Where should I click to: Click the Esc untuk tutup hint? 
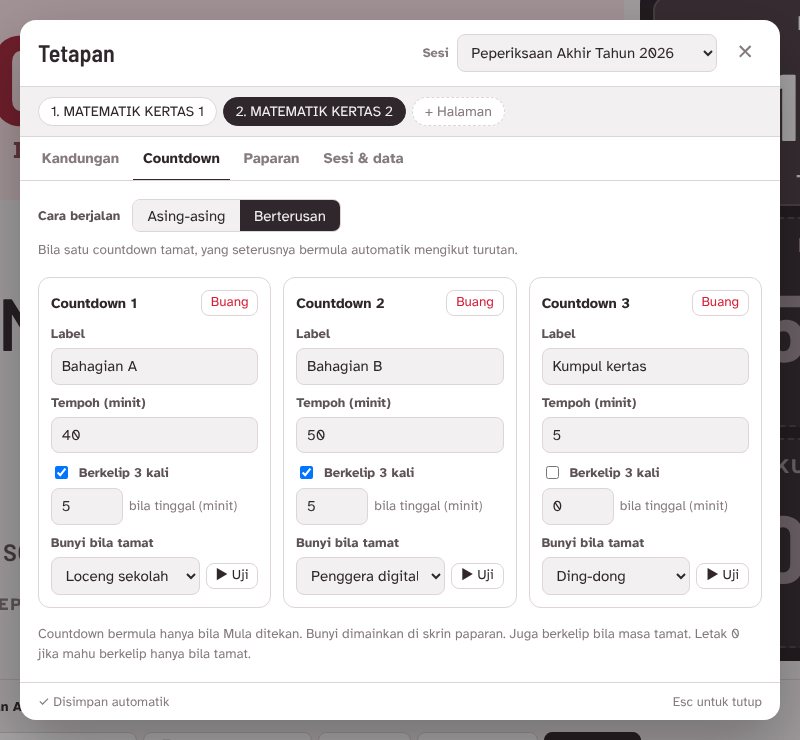tap(717, 702)
